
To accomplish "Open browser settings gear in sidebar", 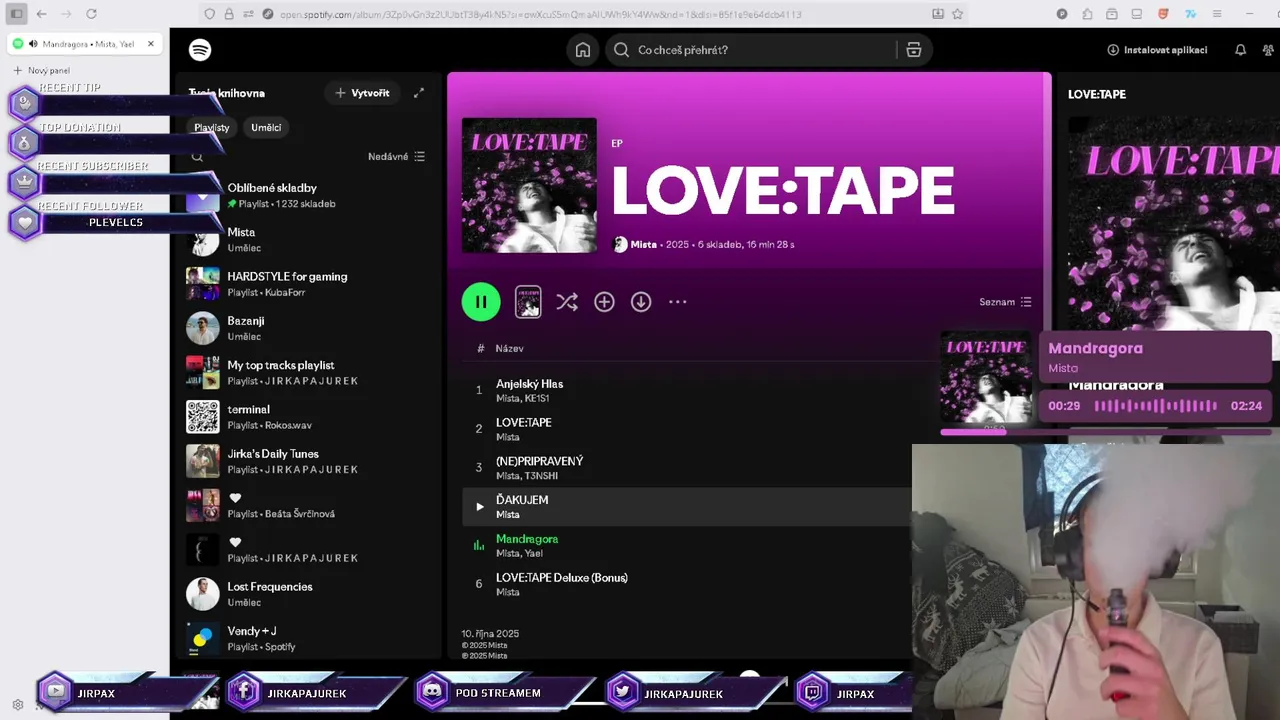I will coord(17,705).
